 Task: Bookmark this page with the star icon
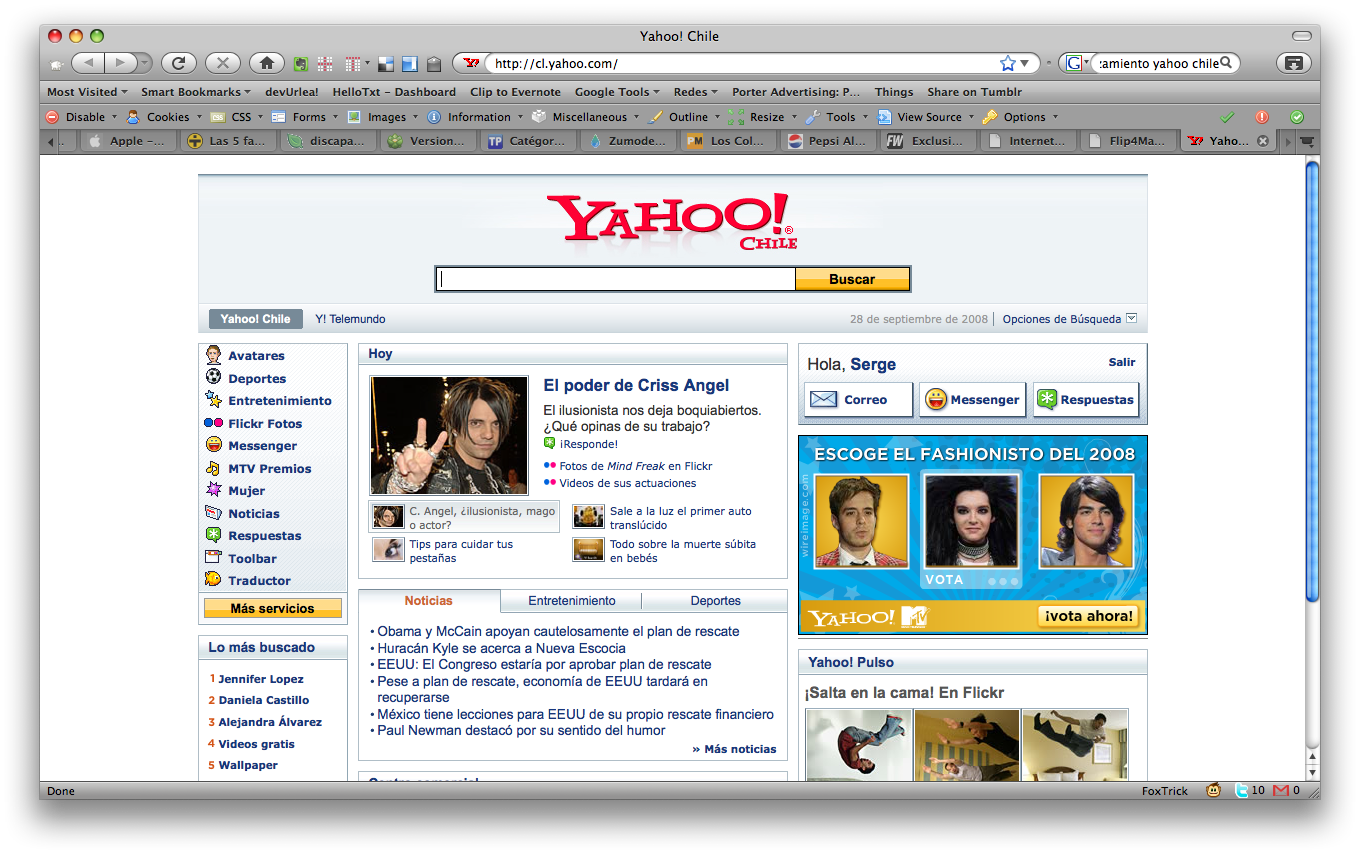click(1008, 63)
